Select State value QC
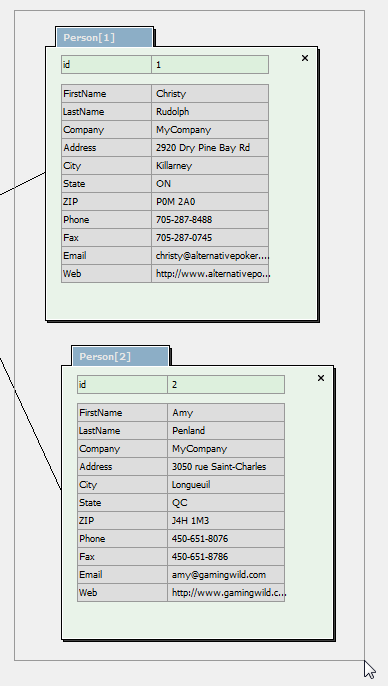 point(226,503)
